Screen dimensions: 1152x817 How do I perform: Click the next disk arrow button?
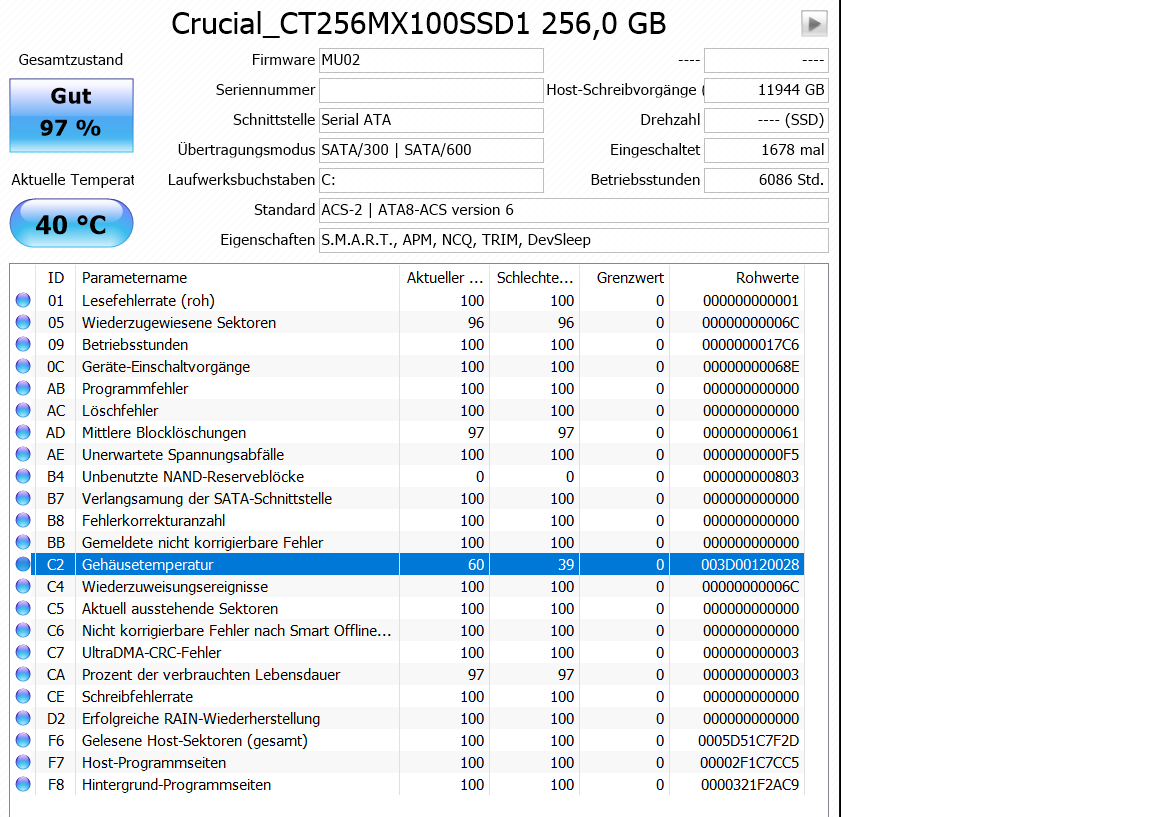814,24
